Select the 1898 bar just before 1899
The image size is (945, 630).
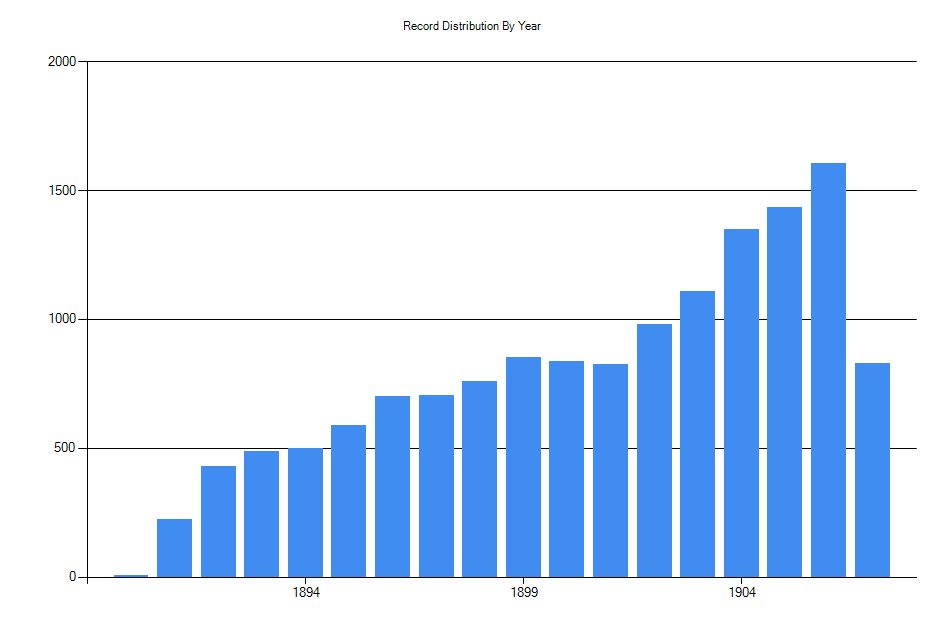coord(480,479)
